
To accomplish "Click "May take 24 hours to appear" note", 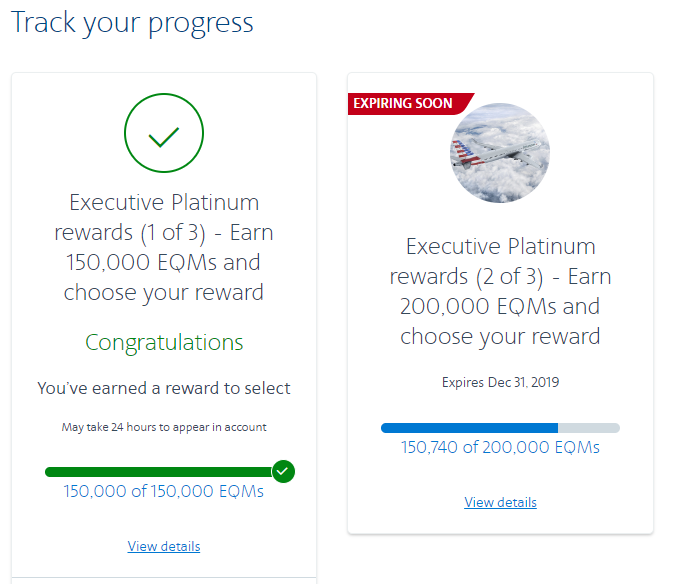I will 164,427.
